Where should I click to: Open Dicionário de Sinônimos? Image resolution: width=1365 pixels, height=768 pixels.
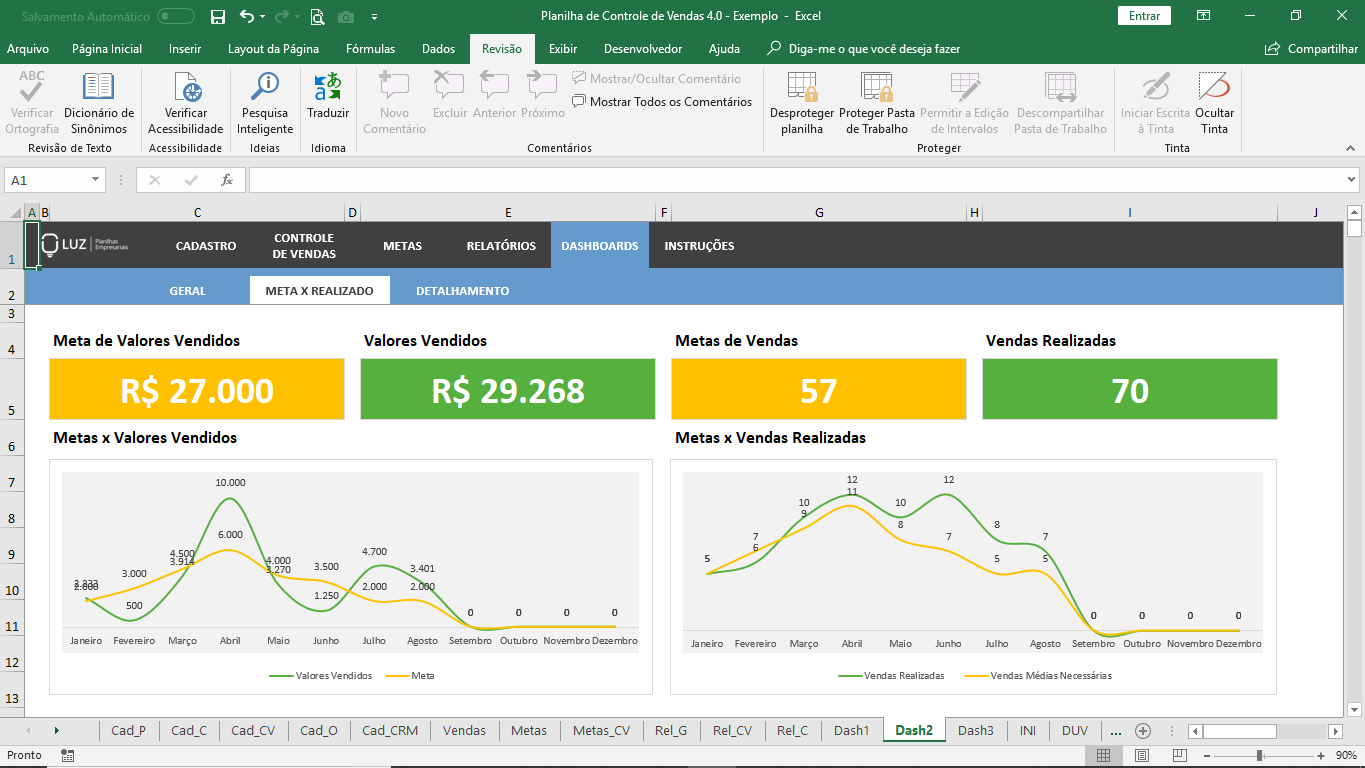click(99, 103)
